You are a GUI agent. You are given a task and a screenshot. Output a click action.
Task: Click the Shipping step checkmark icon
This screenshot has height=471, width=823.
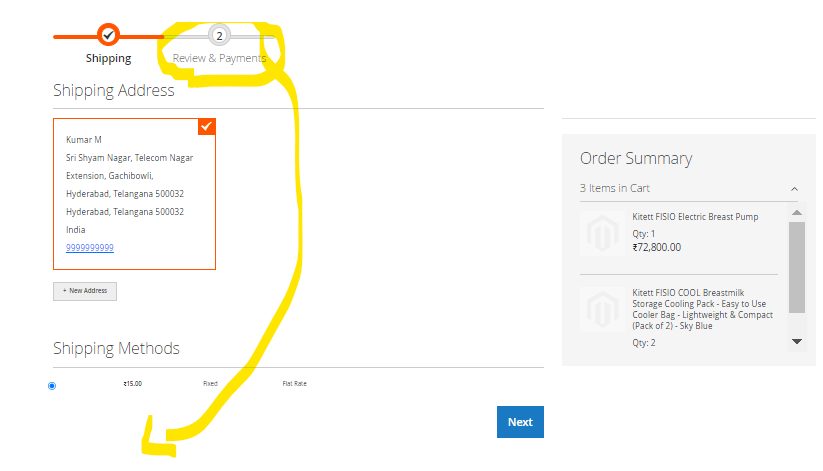(x=108, y=35)
